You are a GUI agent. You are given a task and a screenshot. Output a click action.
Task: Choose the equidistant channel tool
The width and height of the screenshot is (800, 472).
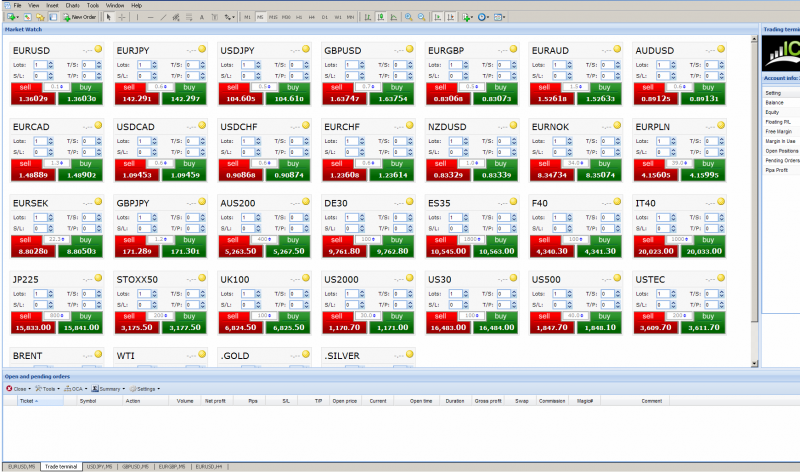[176, 17]
